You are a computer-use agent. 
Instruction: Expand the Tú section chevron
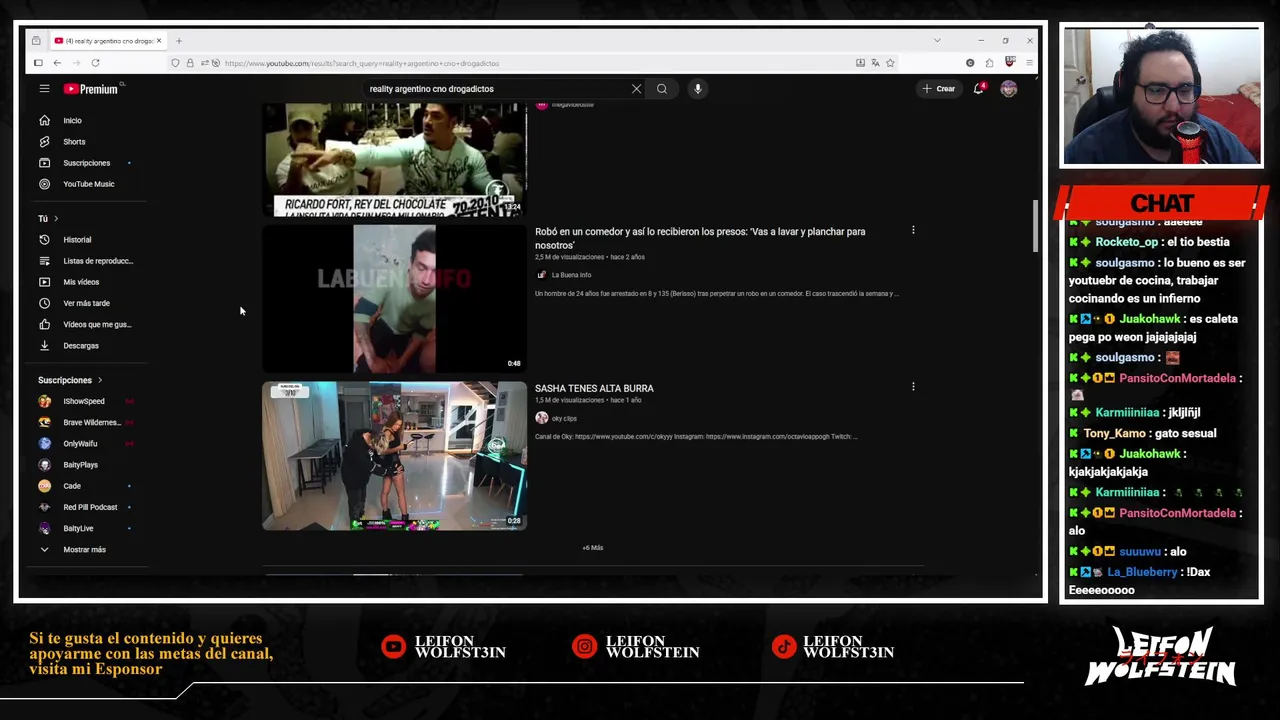(x=56, y=218)
